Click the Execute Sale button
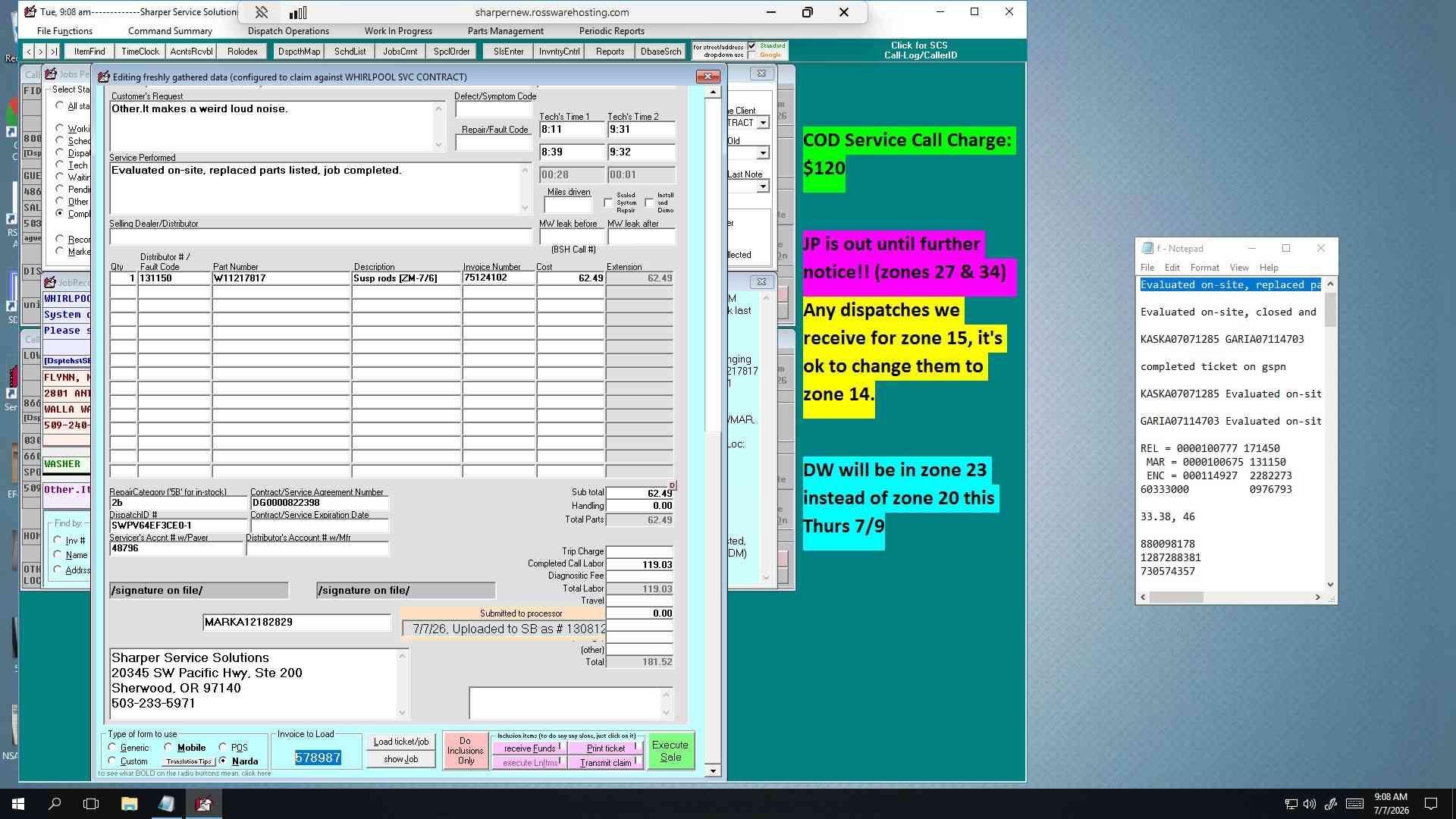1456x819 pixels. pos(670,751)
